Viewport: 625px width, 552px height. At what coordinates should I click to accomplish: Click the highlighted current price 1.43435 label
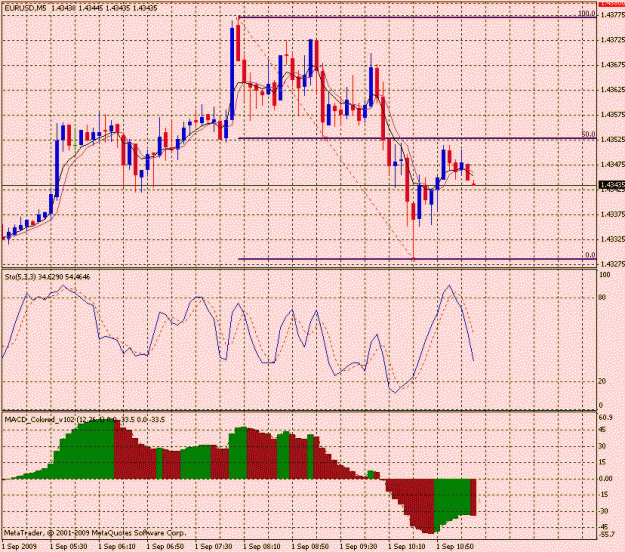click(612, 185)
